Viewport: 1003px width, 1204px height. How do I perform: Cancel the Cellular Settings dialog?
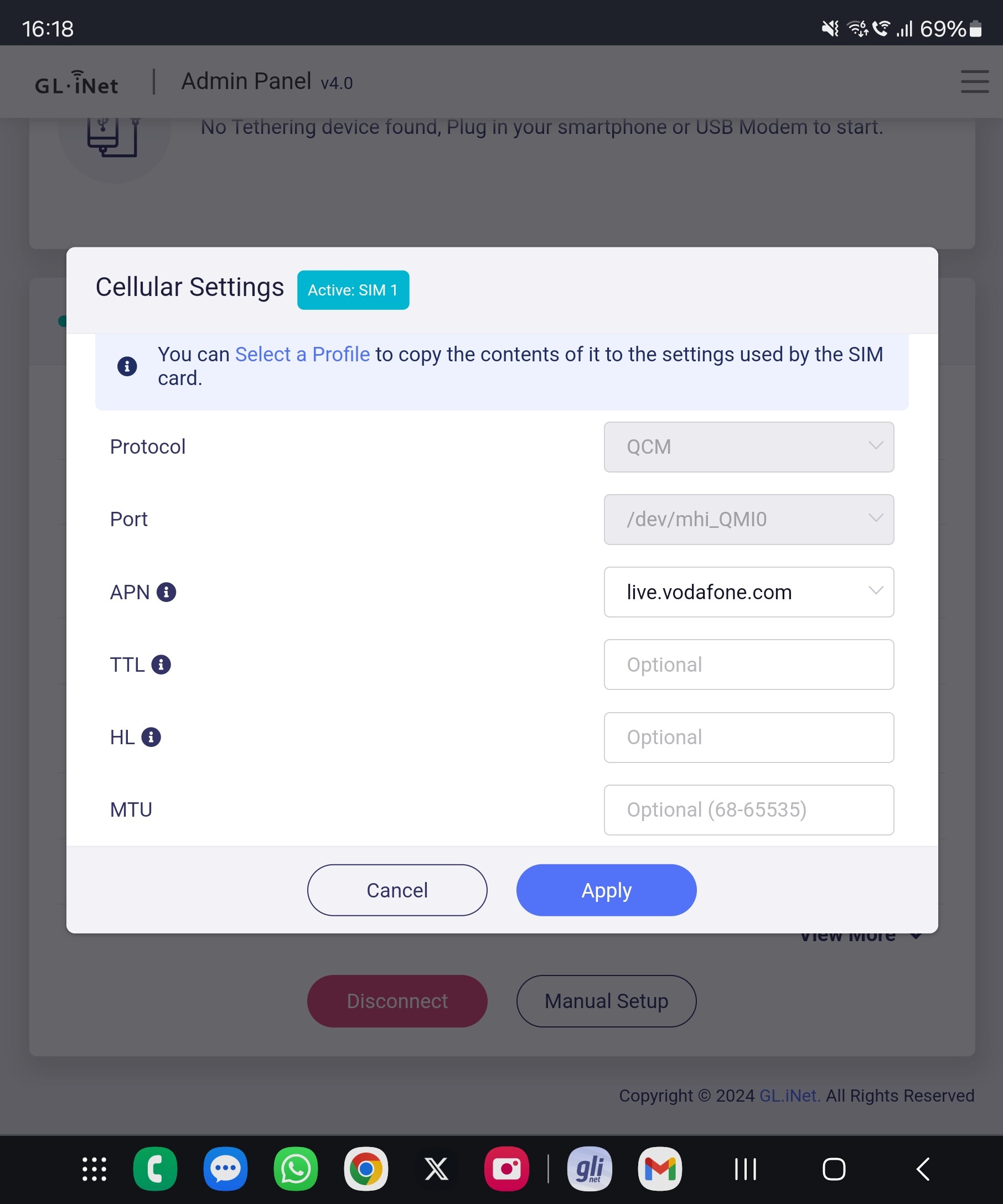397,890
